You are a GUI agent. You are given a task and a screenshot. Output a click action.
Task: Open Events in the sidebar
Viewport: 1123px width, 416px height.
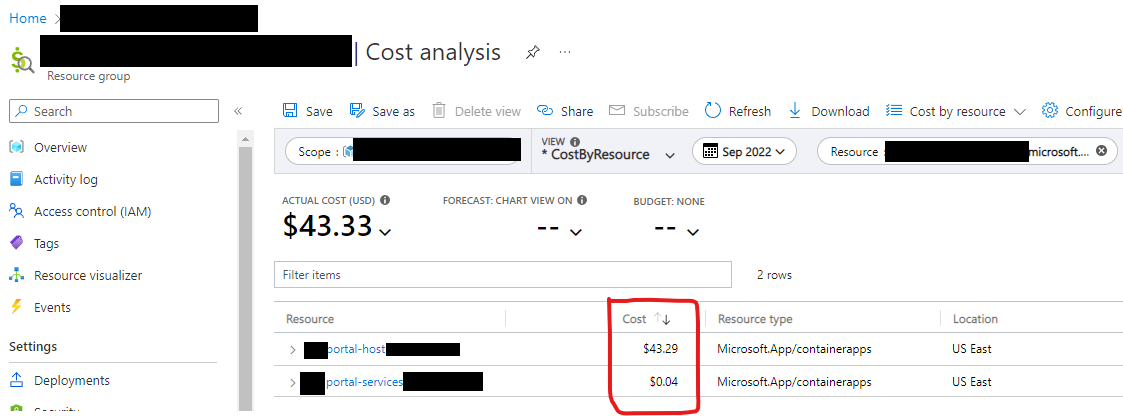(x=52, y=307)
